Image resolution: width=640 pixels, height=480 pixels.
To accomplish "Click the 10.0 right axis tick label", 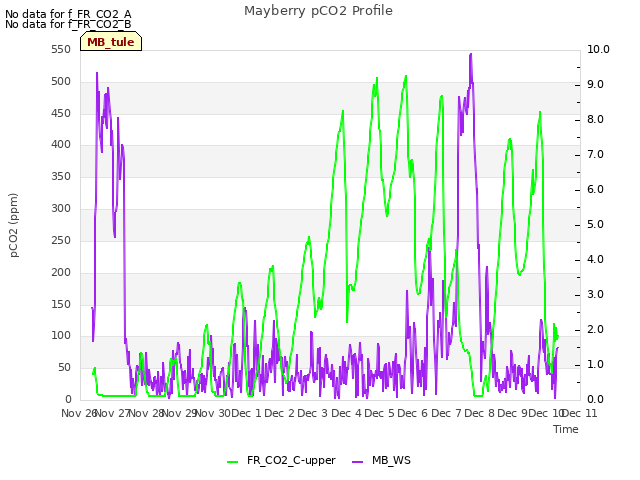I will click(x=598, y=49).
